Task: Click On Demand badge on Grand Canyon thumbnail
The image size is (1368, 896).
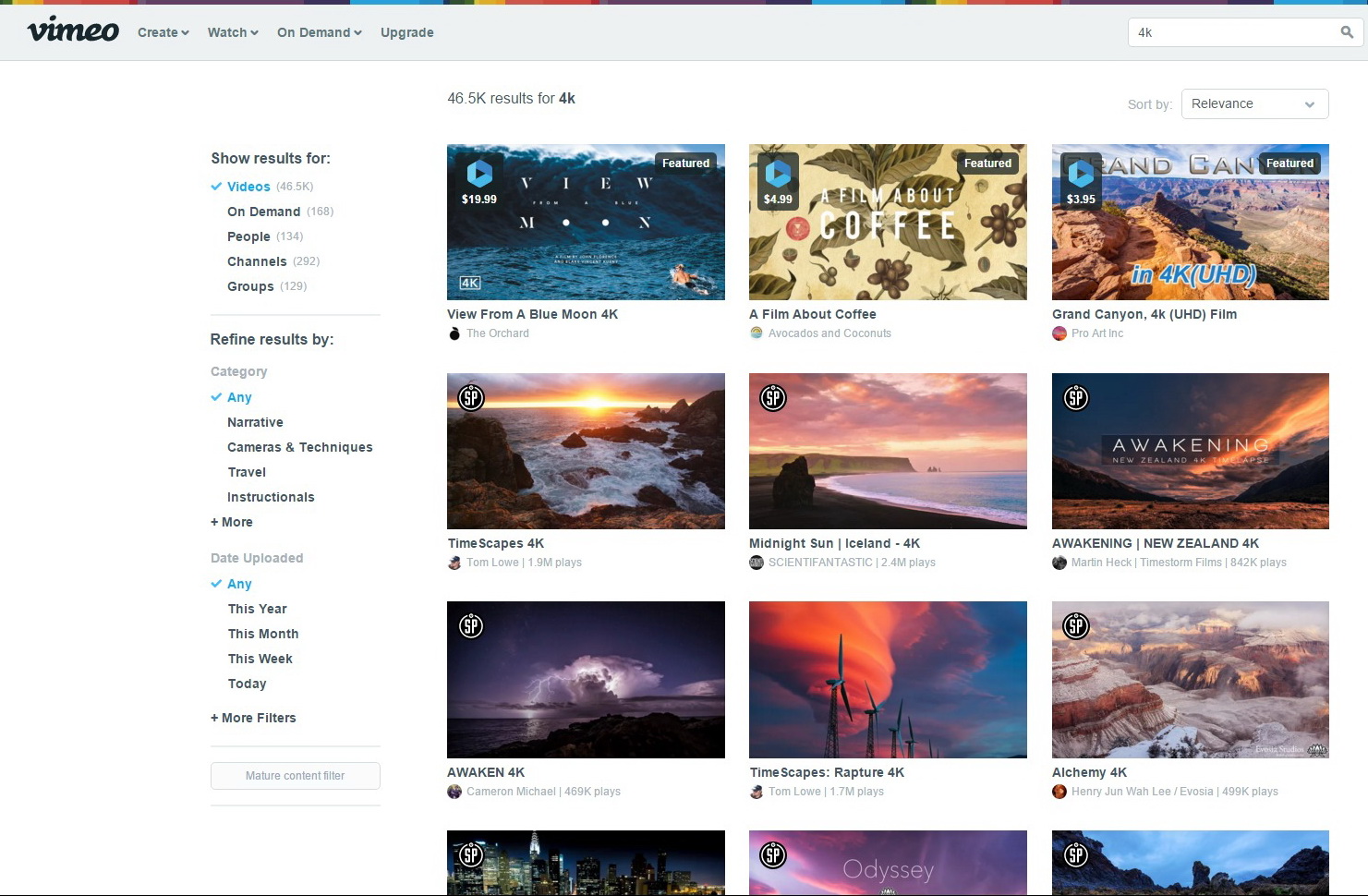Action: [x=1081, y=181]
